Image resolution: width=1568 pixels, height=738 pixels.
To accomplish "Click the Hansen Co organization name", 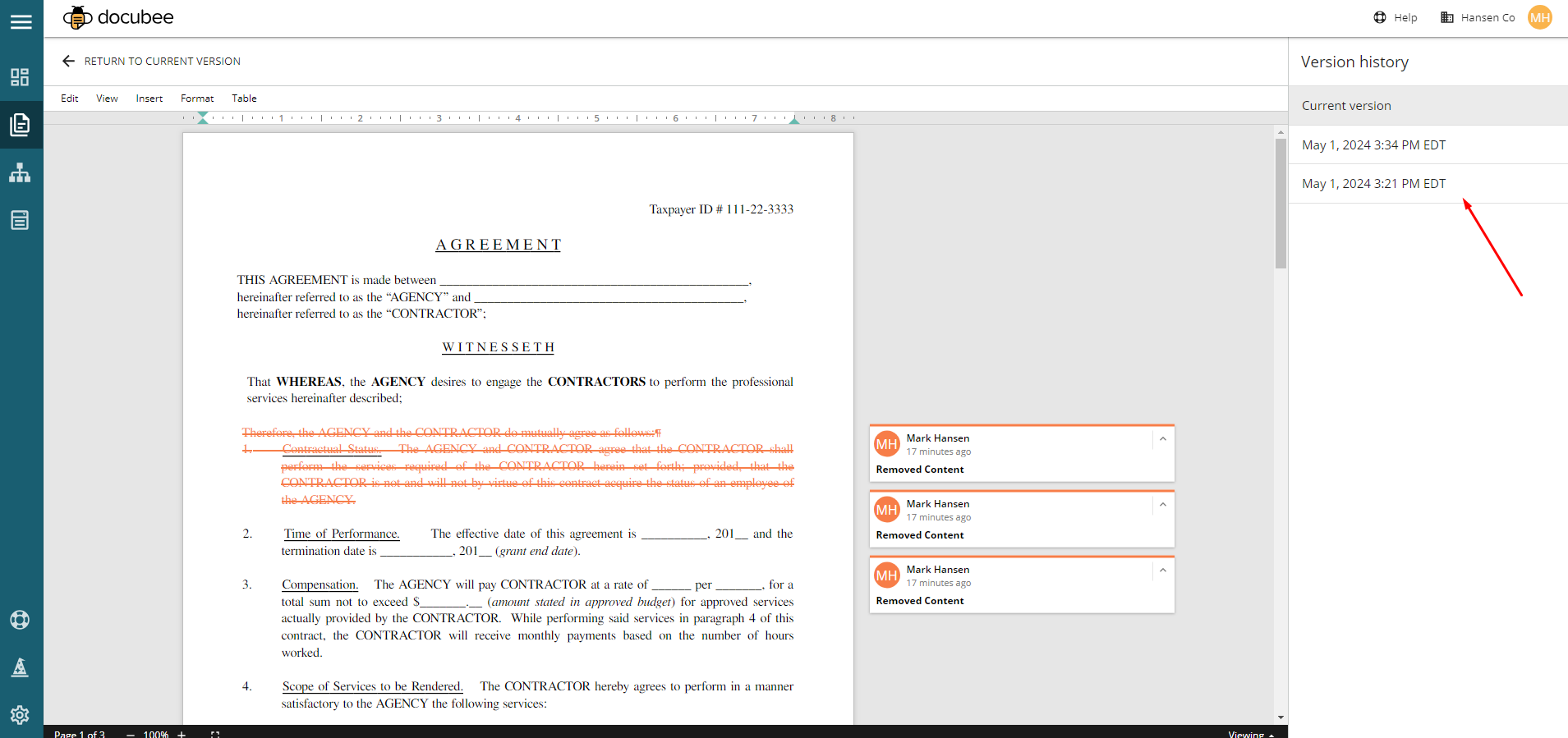I will pos(1488,17).
